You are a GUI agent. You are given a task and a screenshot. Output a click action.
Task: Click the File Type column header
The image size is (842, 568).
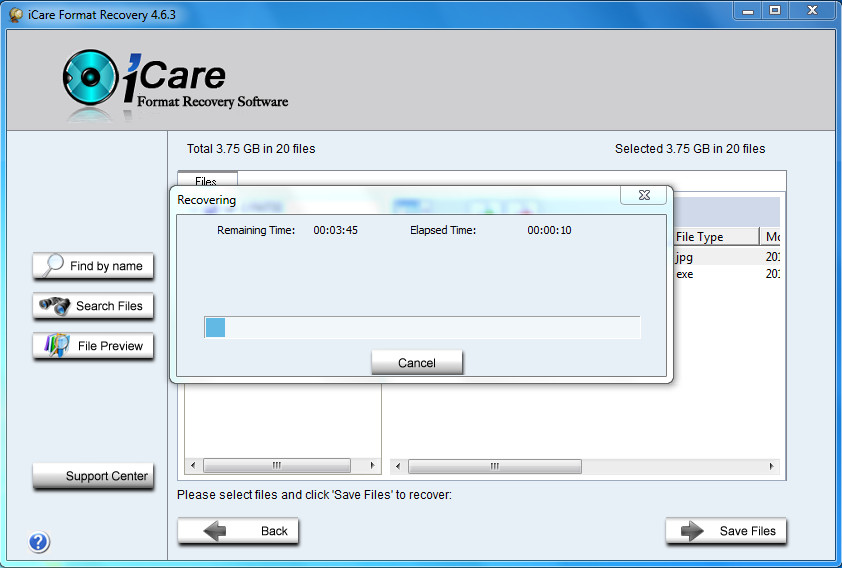pyautogui.click(x=716, y=237)
